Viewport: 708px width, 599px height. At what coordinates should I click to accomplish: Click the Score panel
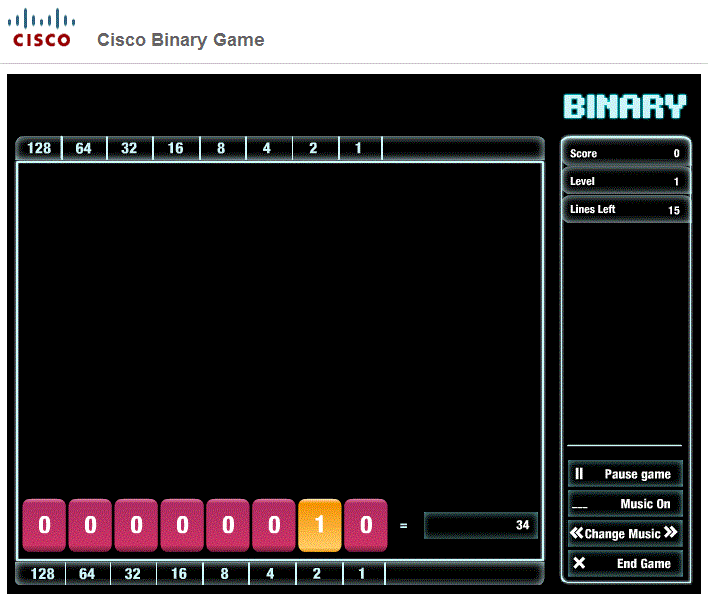[x=625, y=153]
